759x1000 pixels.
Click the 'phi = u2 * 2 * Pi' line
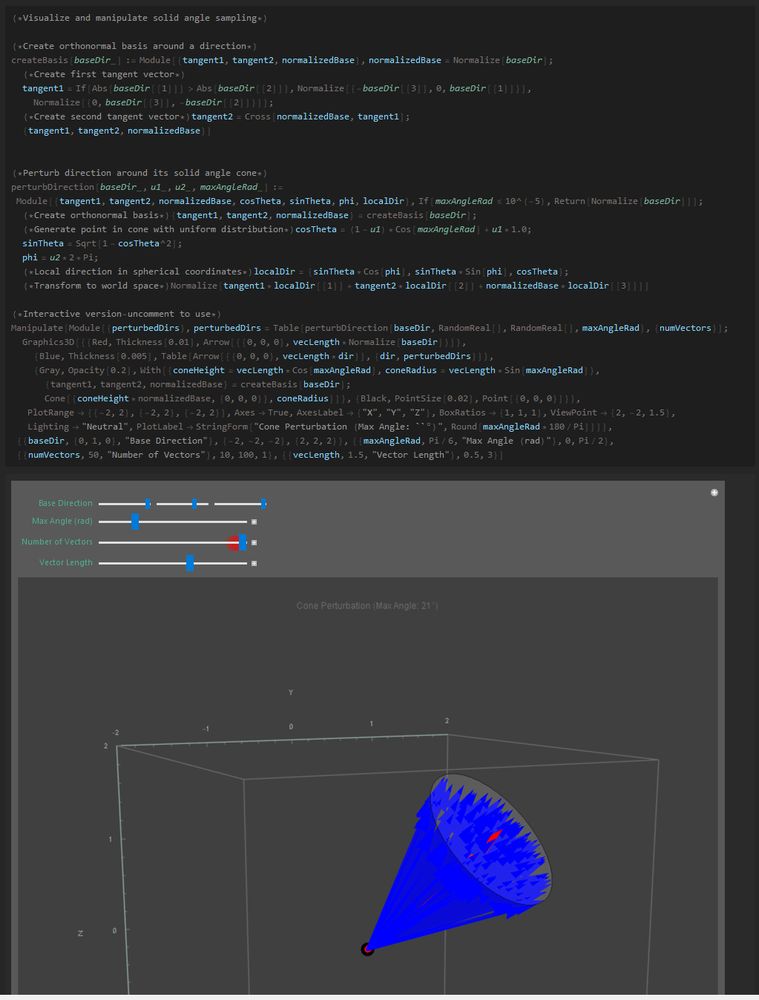coord(59,258)
